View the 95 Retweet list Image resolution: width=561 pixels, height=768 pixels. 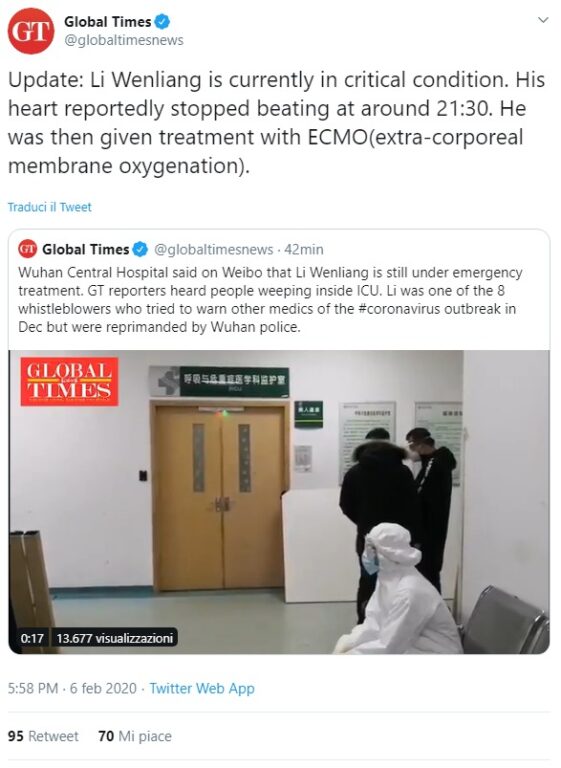tap(43, 736)
